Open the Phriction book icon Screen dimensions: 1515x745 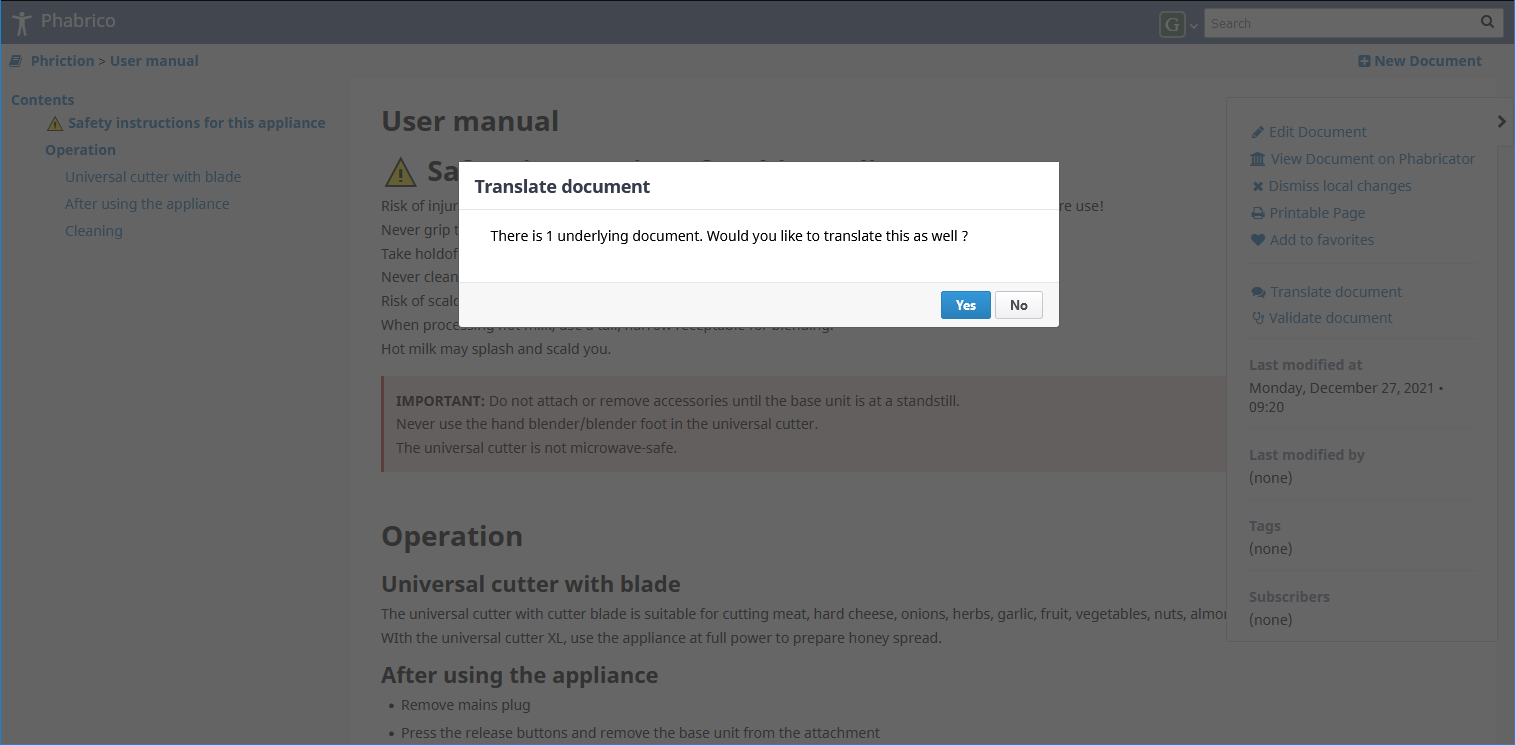[16, 61]
